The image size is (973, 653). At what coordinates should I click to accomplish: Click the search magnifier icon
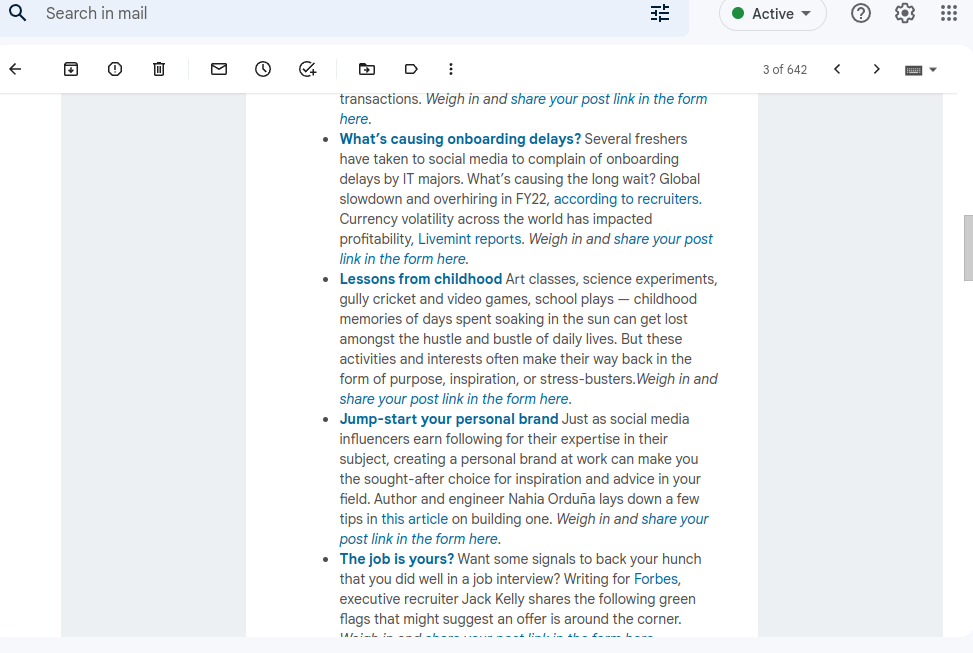[x=18, y=13]
